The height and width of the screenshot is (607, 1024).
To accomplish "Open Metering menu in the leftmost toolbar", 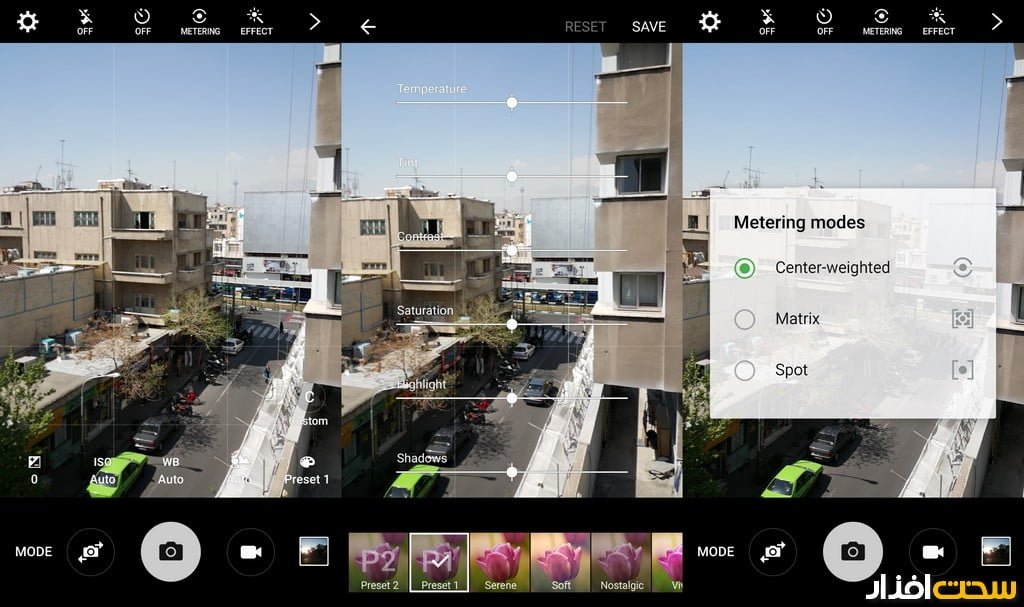I will pos(200,21).
